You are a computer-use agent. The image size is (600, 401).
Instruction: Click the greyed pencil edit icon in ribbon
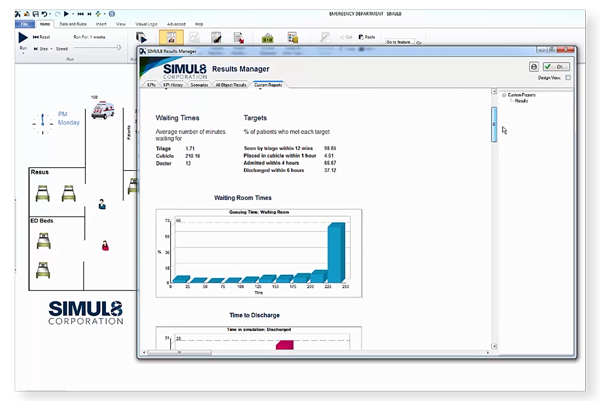click(x=325, y=38)
